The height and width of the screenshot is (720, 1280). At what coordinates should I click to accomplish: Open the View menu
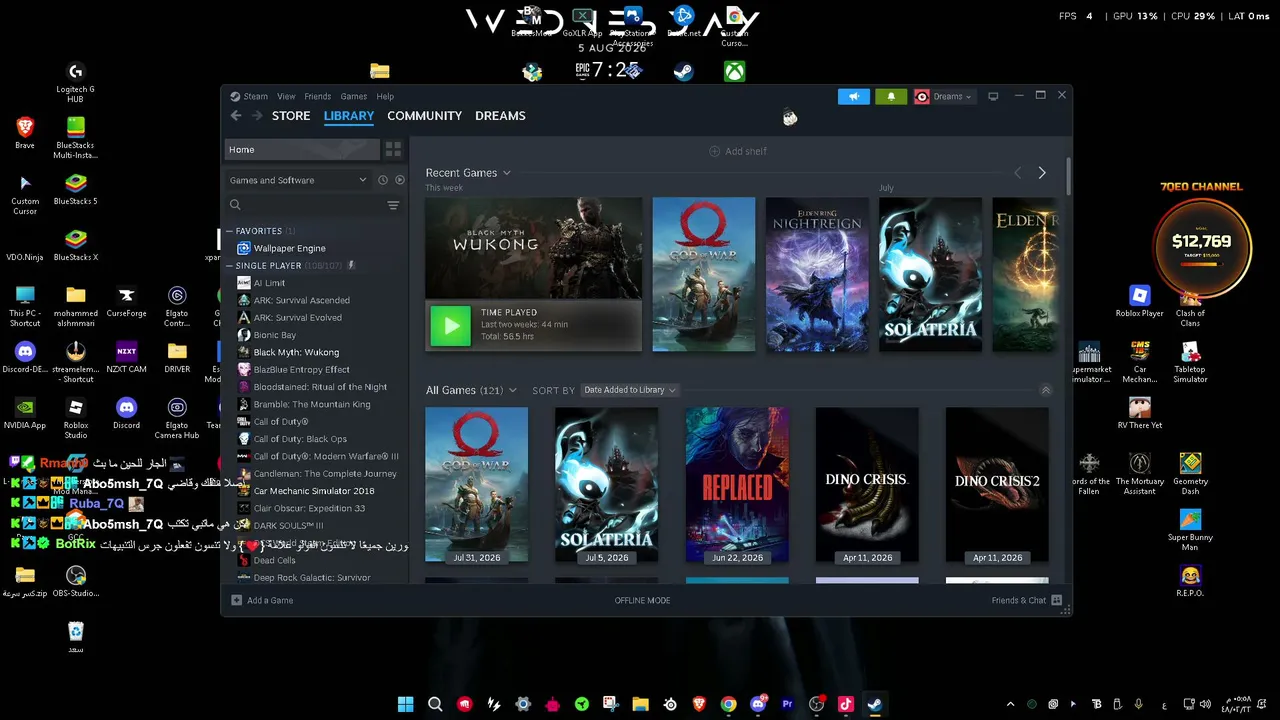[286, 96]
